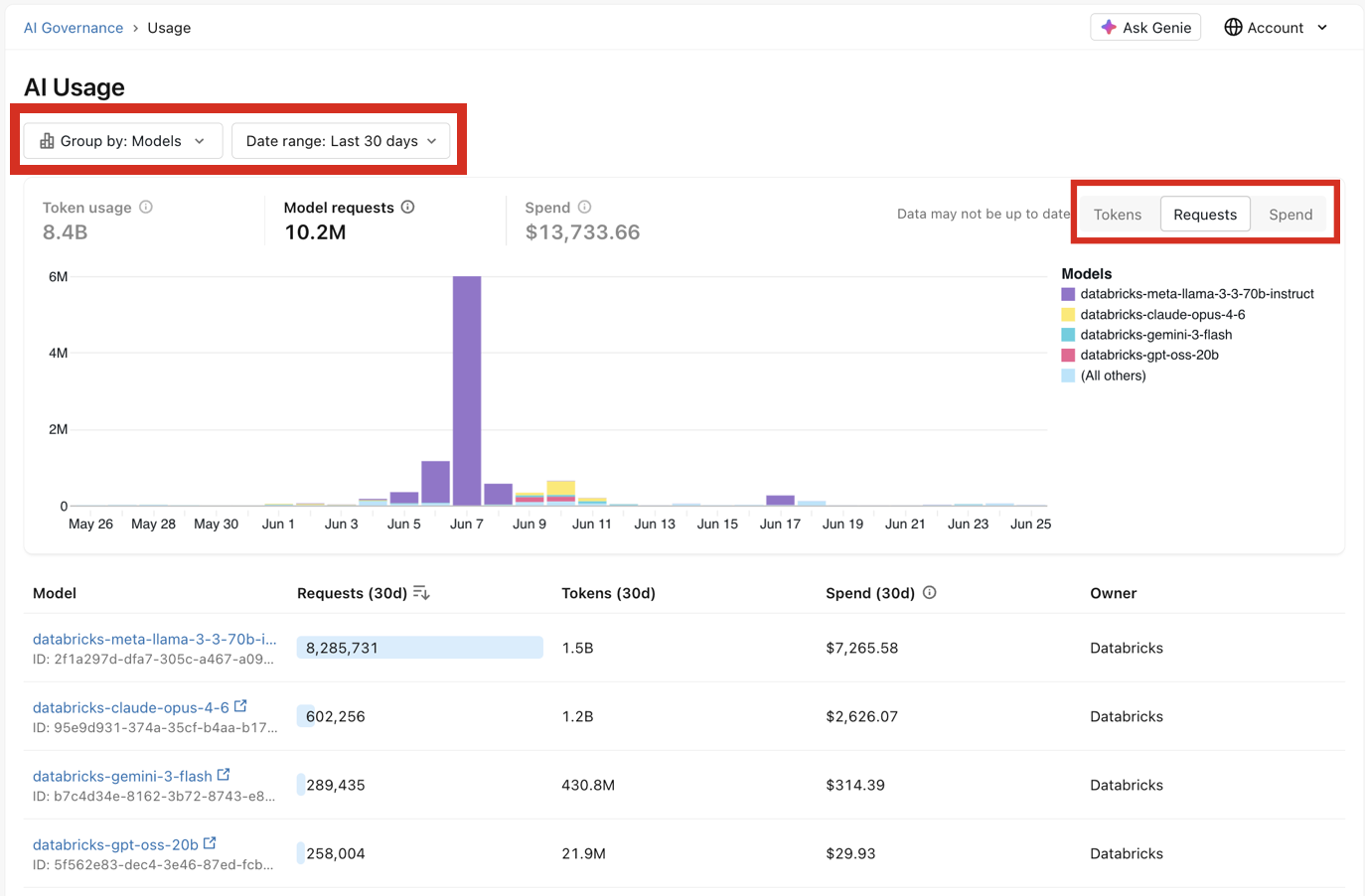Click the sort icon beside Requests (30d)
The height and width of the screenshot is (896, 1365).
click(421, 593)
